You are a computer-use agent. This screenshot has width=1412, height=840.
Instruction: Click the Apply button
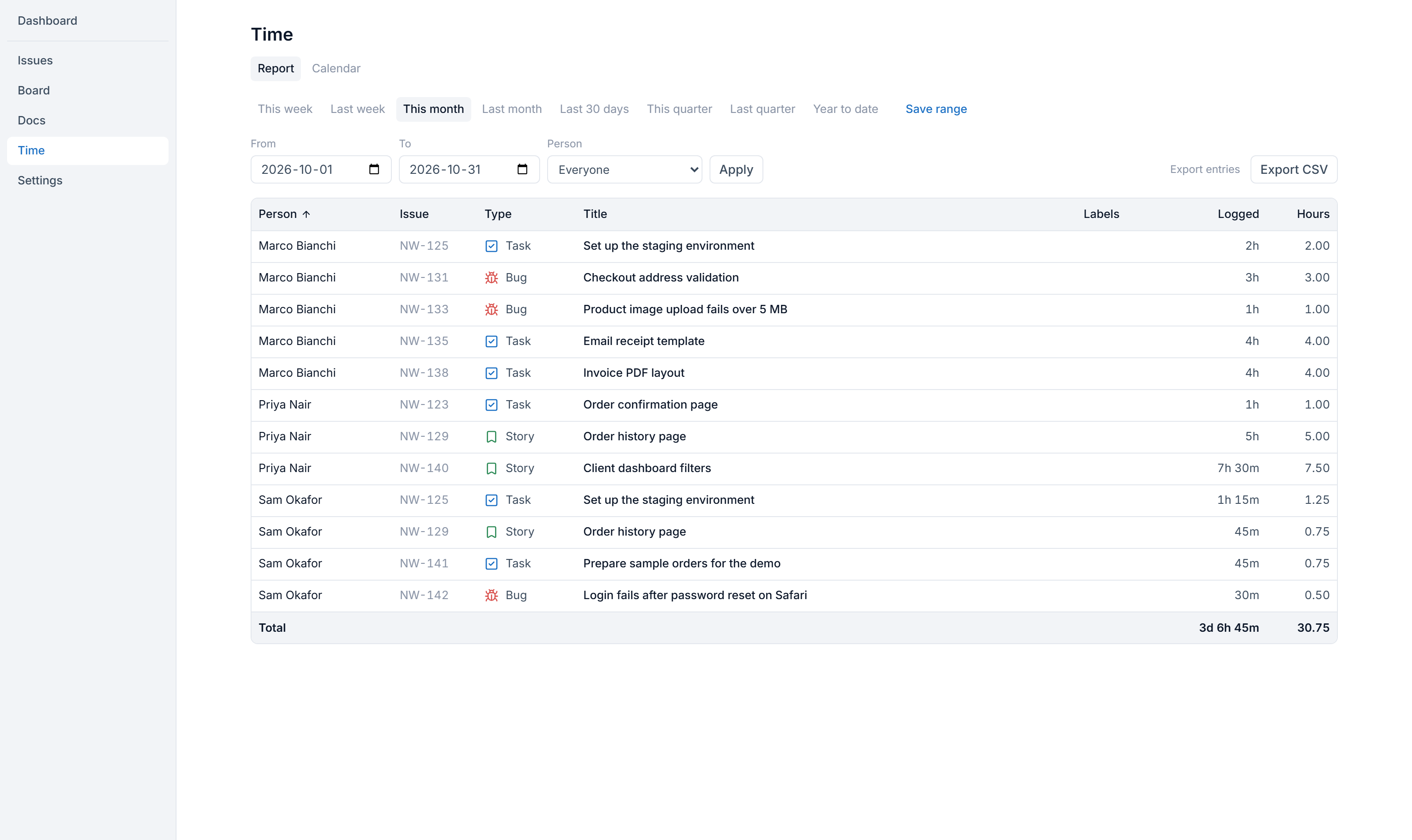pyautogui.click(x=736, y=169)
